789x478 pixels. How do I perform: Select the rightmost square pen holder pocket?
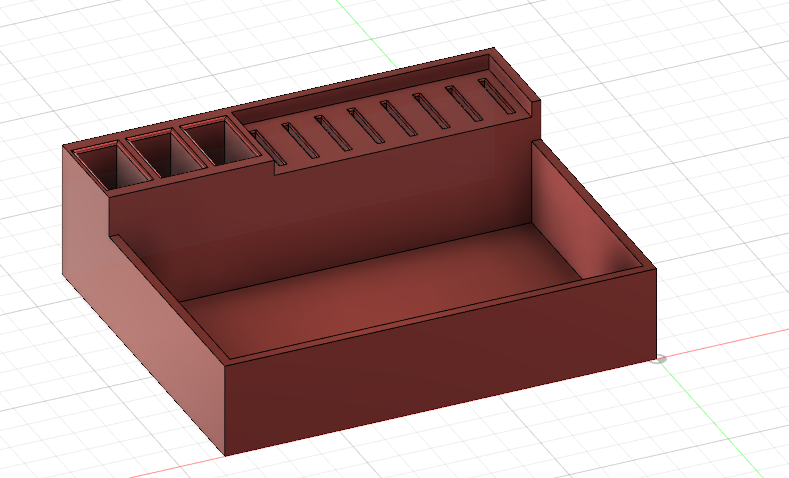[x=220, y=141]
